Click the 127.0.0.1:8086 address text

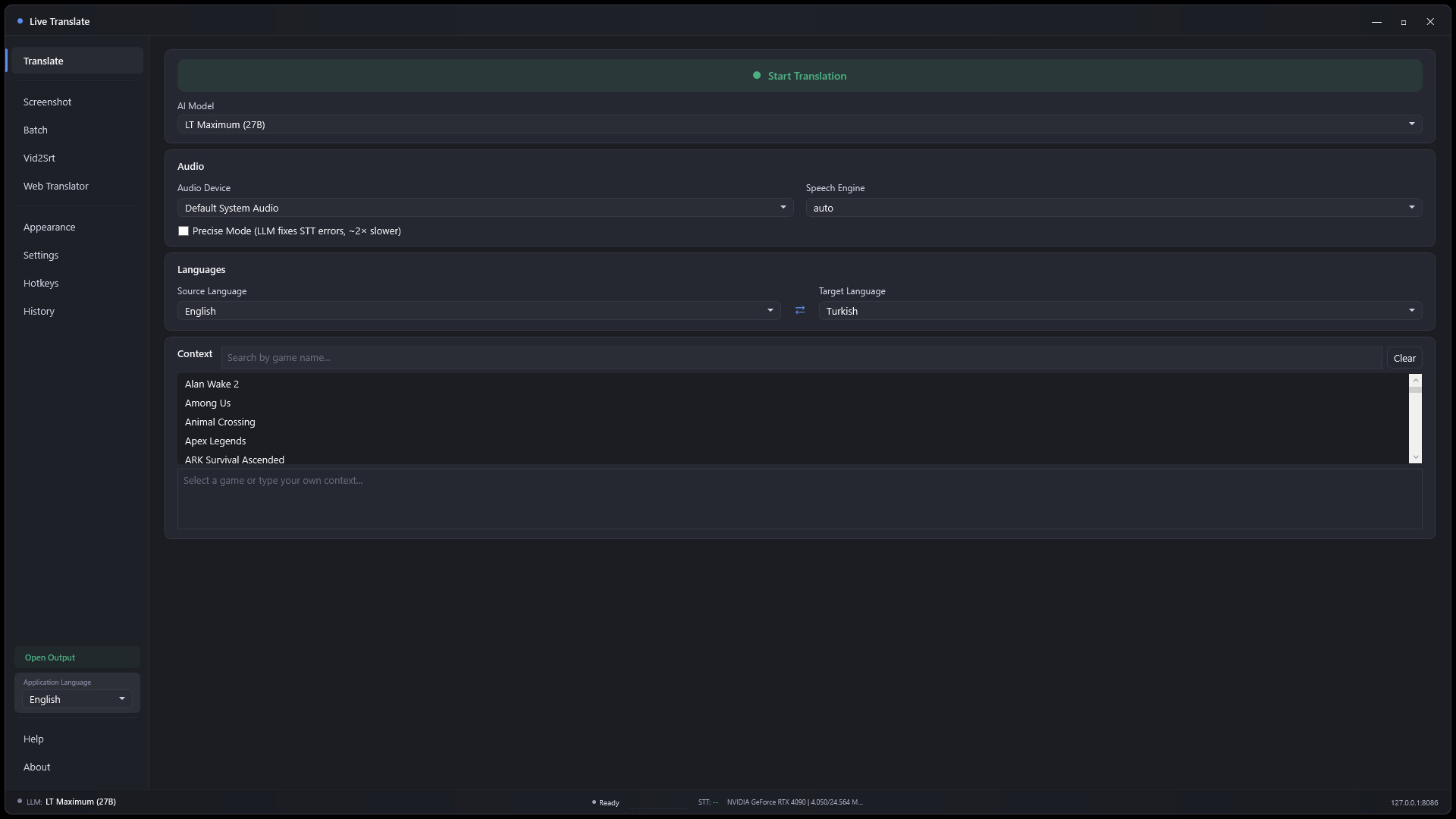(1414, 802)
